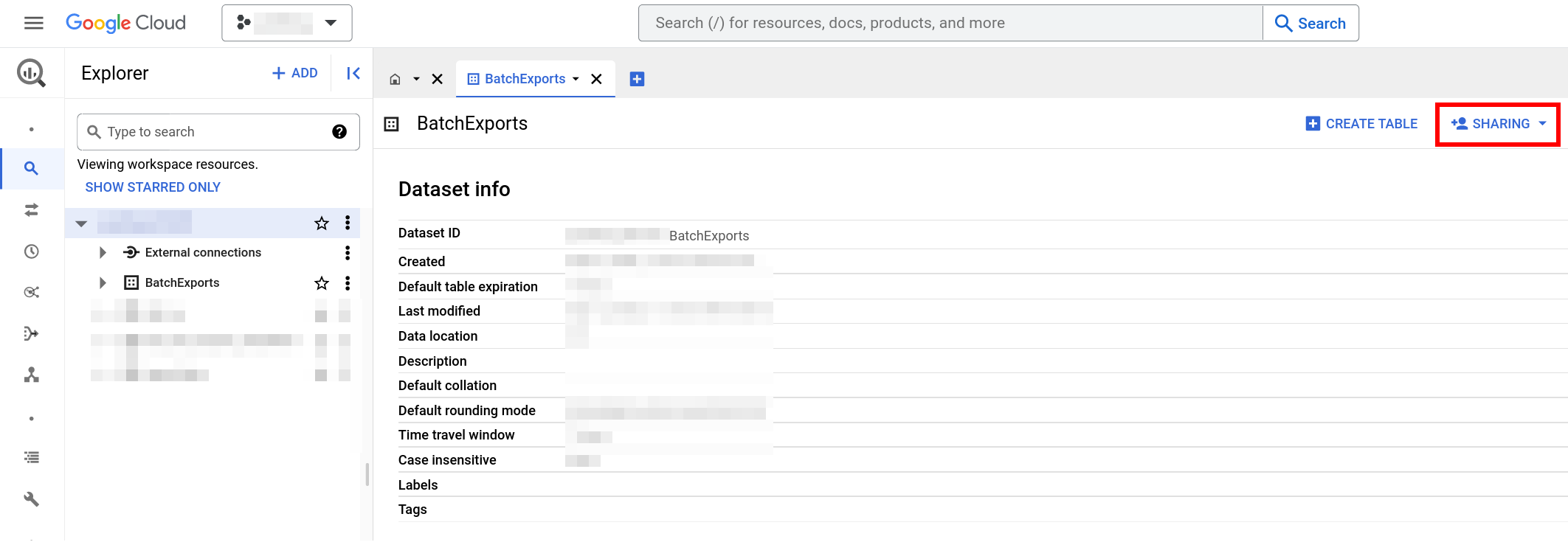Image resolution: width=1568 pixels, height=542 pixels.
Task: Open the search help question icon
Action: 339,132
